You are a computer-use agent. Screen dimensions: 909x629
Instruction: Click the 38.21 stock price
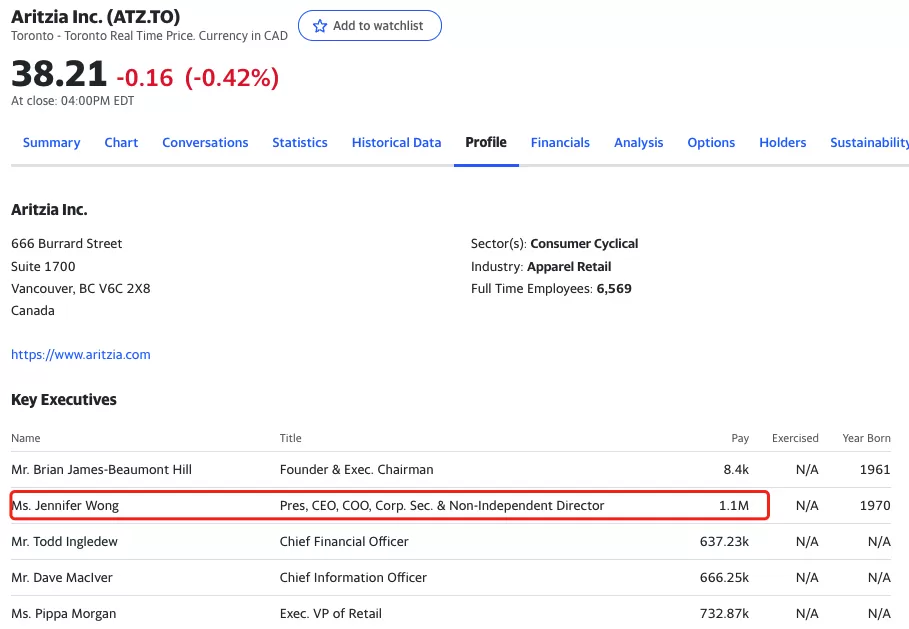[59, 74]
